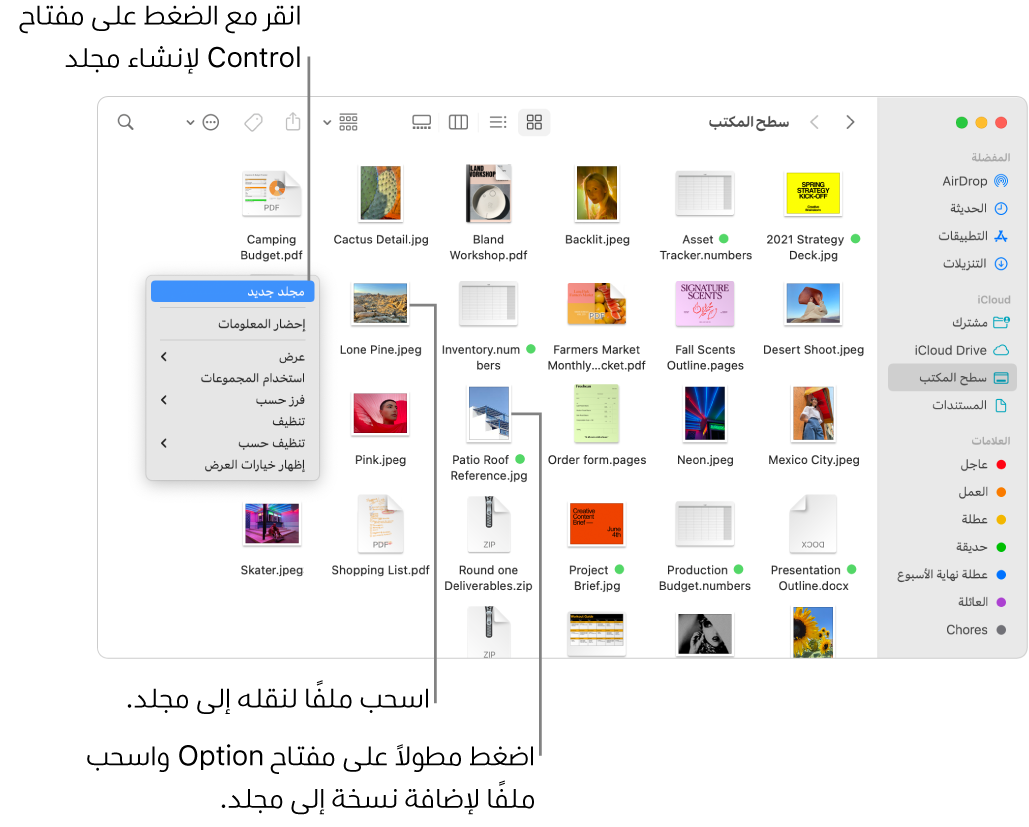
Task: Click the back navigation arrow
Action: pos(850,122)
